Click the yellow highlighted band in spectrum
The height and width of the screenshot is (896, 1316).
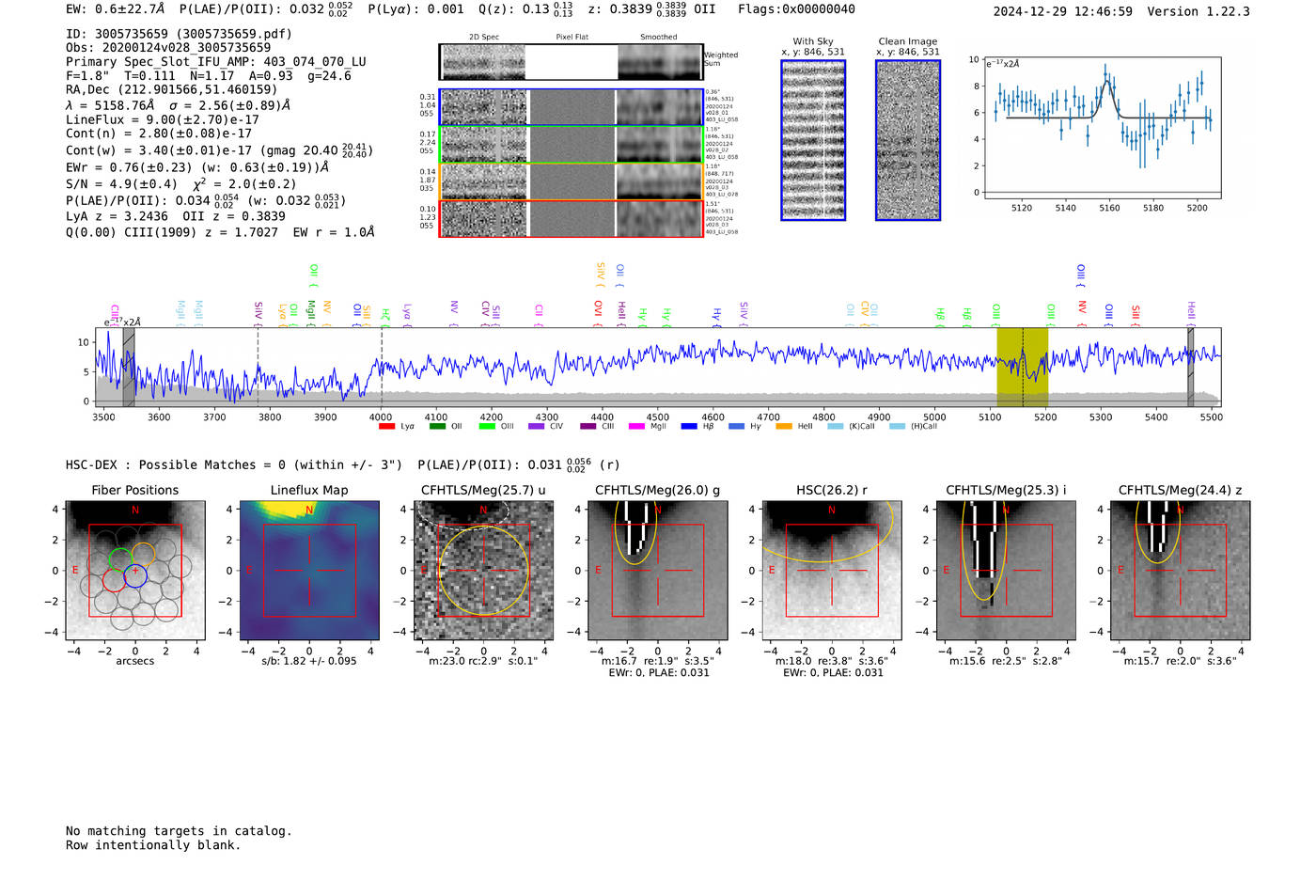click(x=1023, y=367)
